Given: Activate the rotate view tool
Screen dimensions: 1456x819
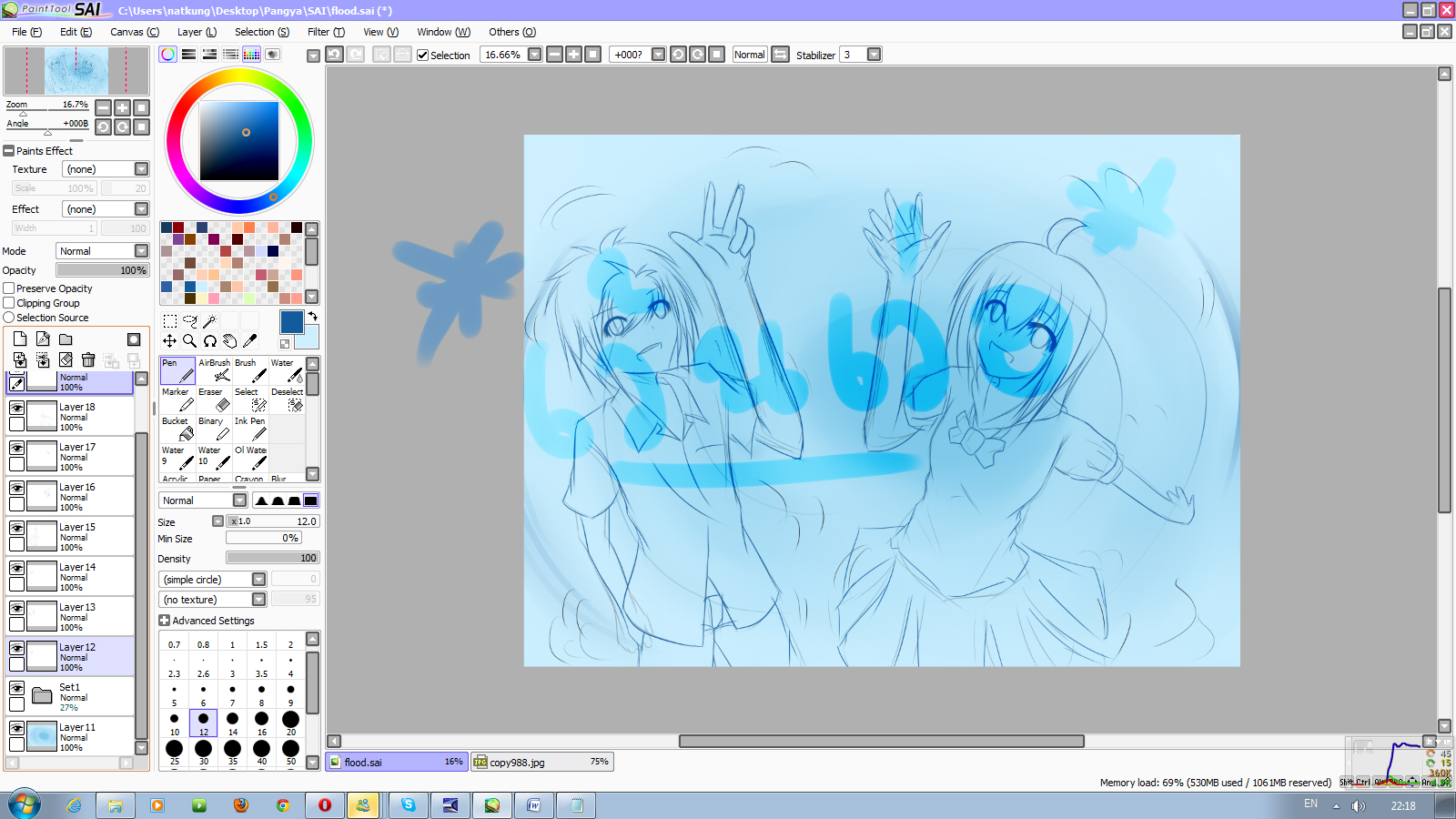Looking at the screenshot, I should click(x=210, y=340).
